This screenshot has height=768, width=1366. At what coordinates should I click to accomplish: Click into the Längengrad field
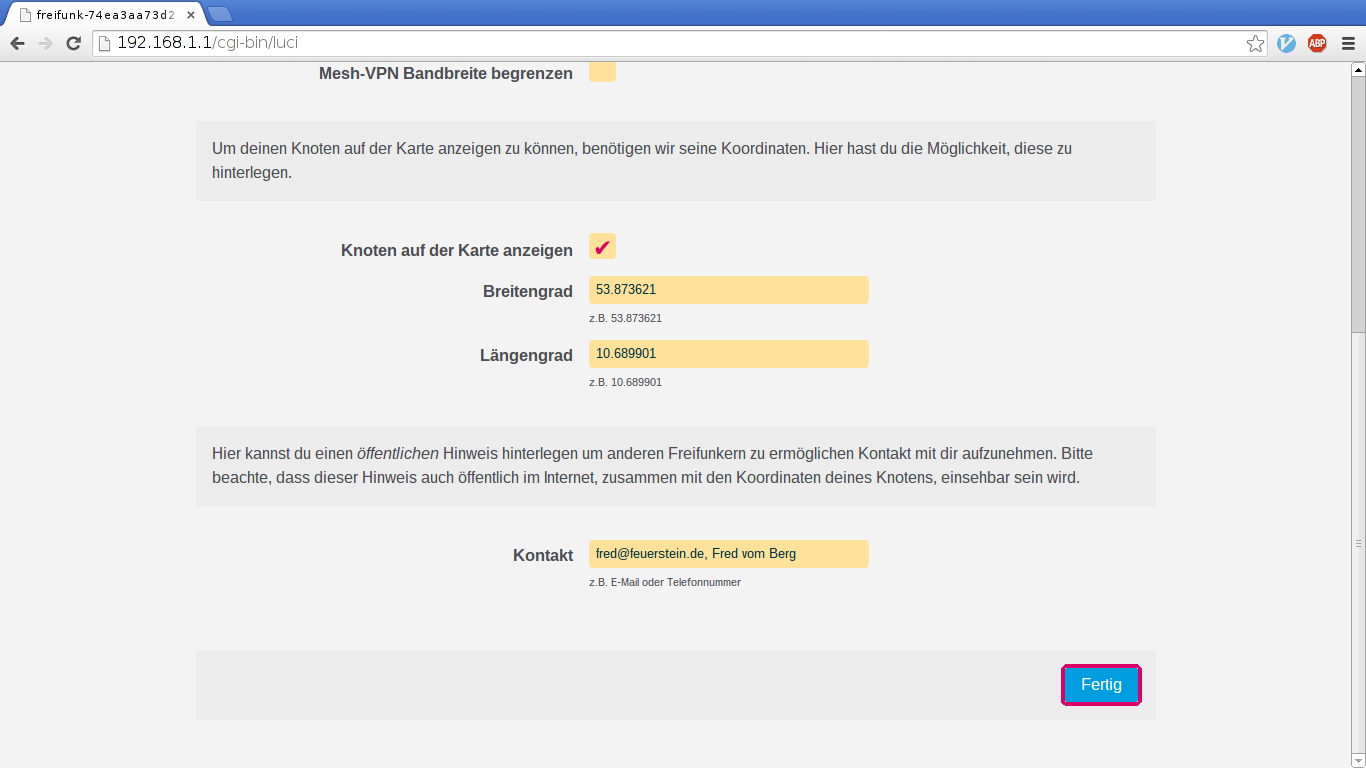[728, 354]
